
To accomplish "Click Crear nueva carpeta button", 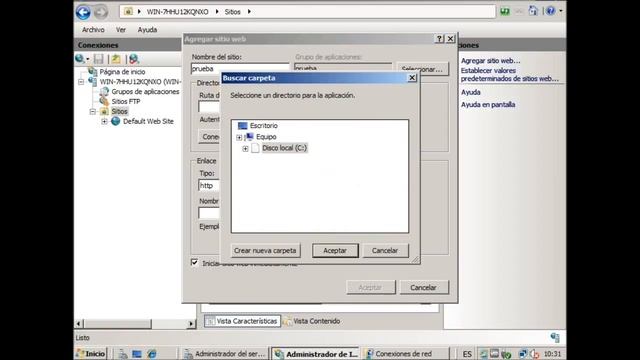I will click(265, 250).
